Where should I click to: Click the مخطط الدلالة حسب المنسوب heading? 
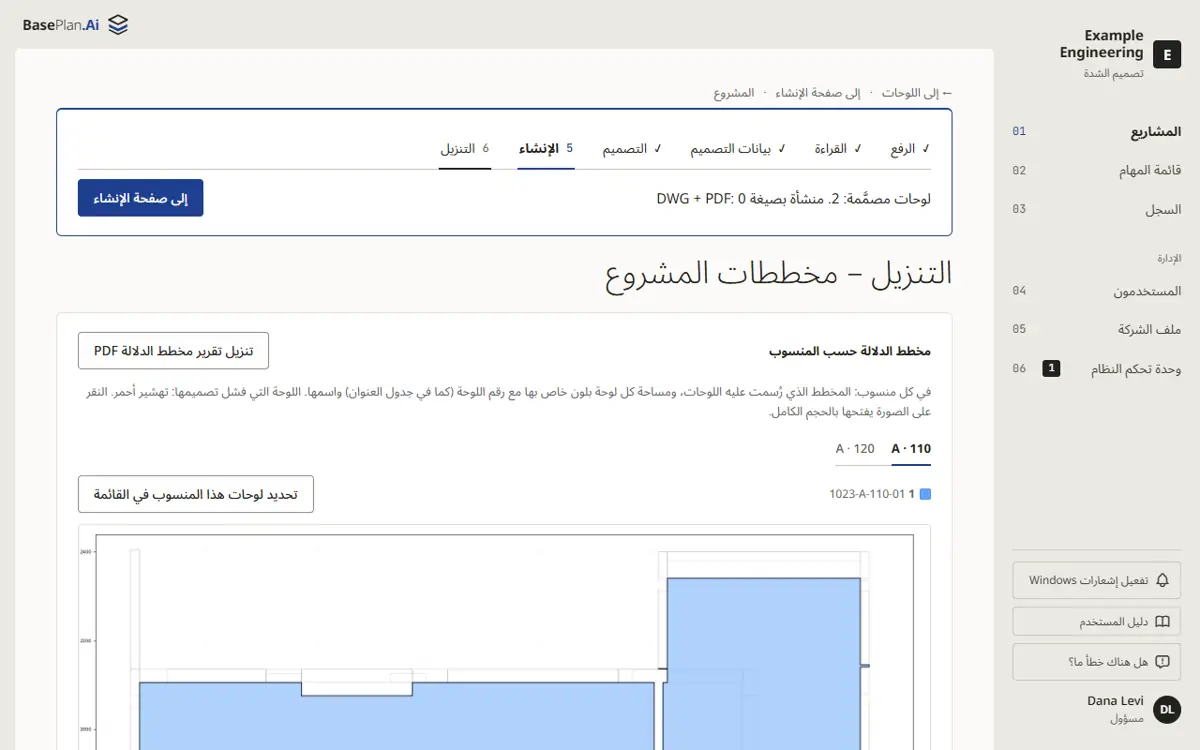coord(850,352)
